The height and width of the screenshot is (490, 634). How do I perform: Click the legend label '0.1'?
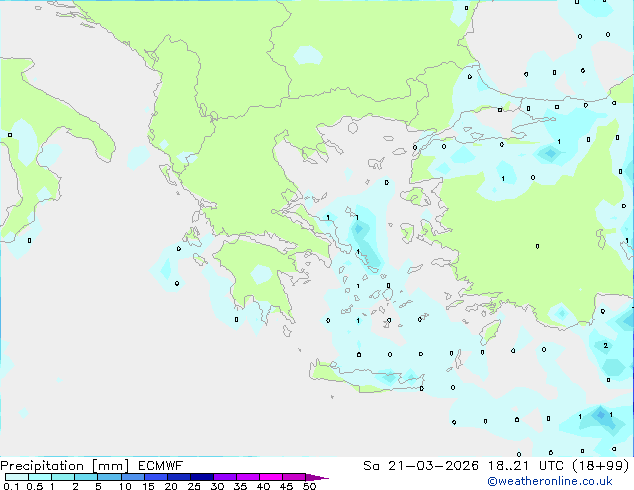coord(11,486)
